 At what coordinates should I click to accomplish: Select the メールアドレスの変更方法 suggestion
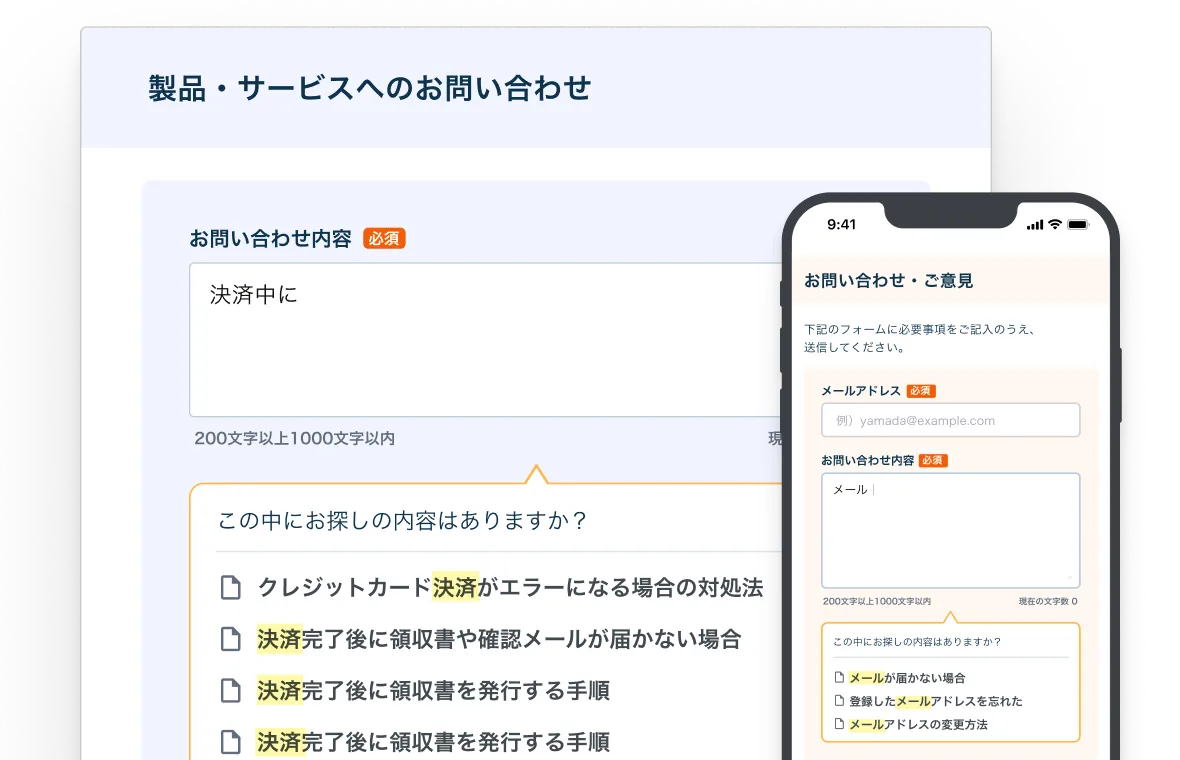click(x=918, y=724)
